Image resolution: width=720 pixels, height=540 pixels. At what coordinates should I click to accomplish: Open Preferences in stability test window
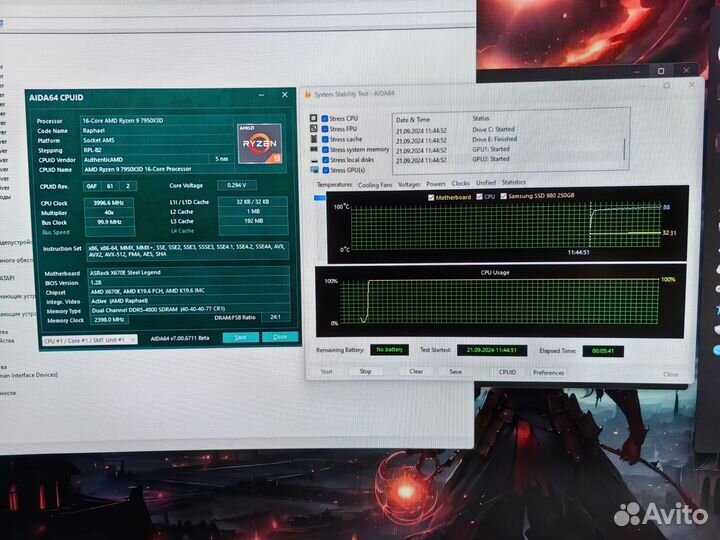pyautogui.click(x=548, y=373)
